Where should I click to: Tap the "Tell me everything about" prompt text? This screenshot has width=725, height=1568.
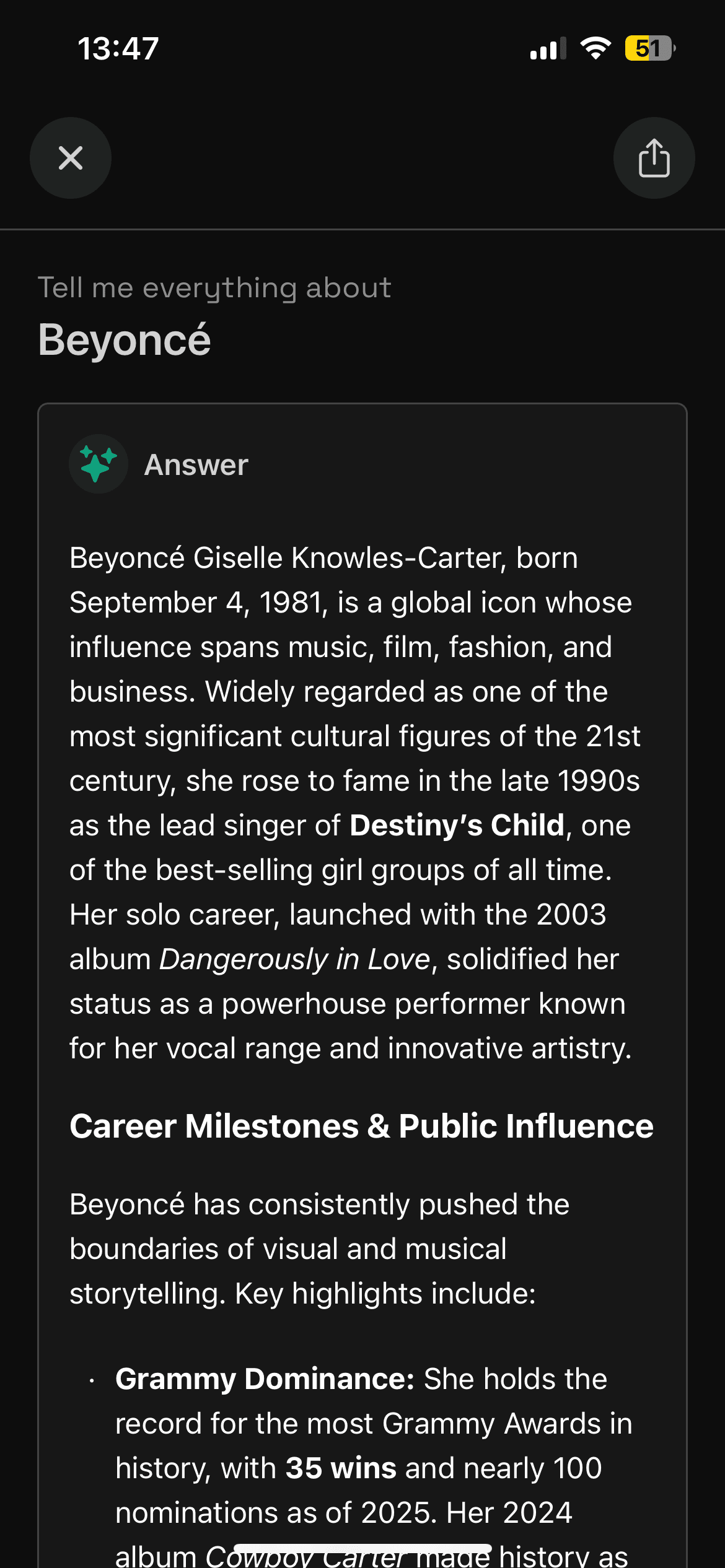[214, 288]
